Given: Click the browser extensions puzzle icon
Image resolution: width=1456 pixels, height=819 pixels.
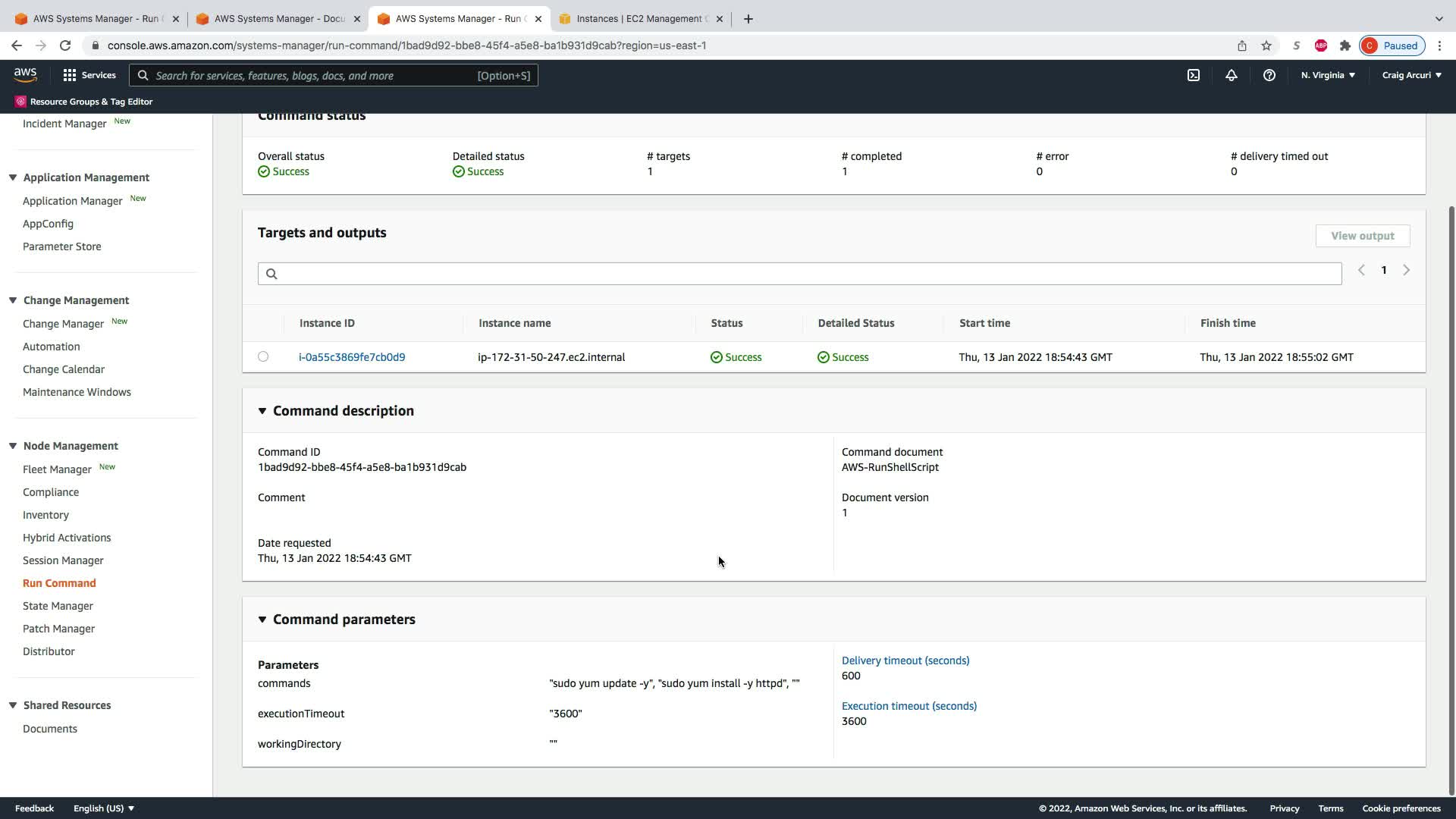Looking at the screenshot, I should pyautogui.click(x=1345, y=45).
